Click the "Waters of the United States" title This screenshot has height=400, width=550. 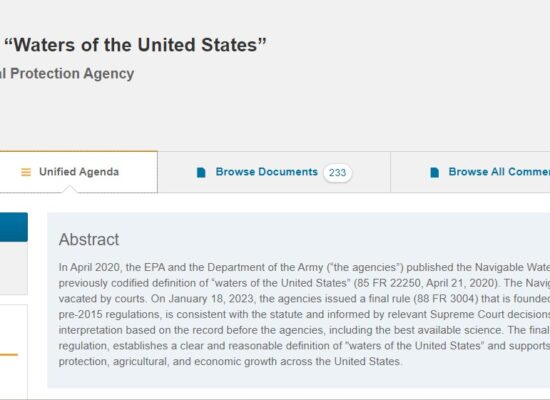pos(135,45)
